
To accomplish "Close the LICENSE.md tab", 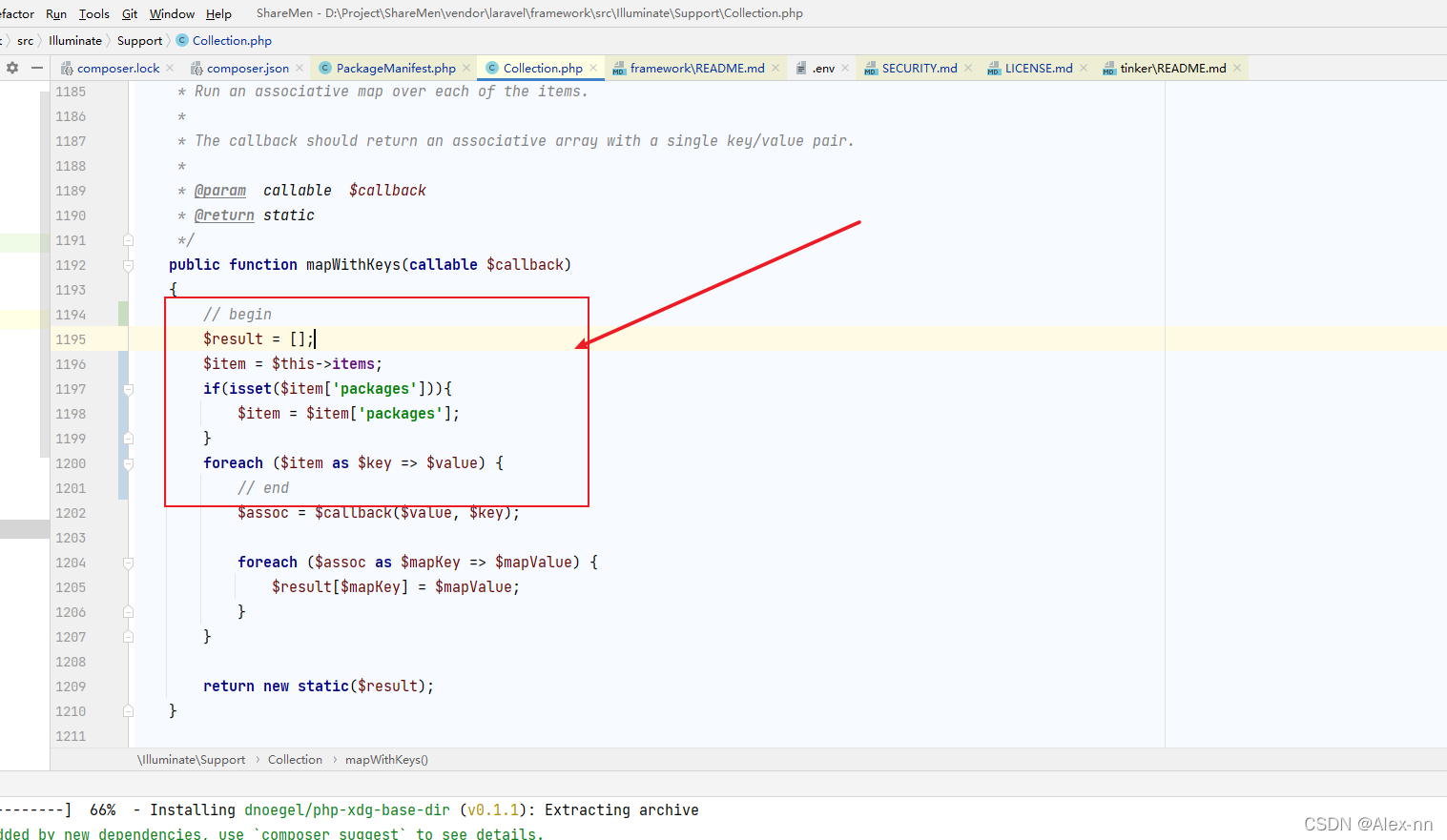I will click(1084, 68).
